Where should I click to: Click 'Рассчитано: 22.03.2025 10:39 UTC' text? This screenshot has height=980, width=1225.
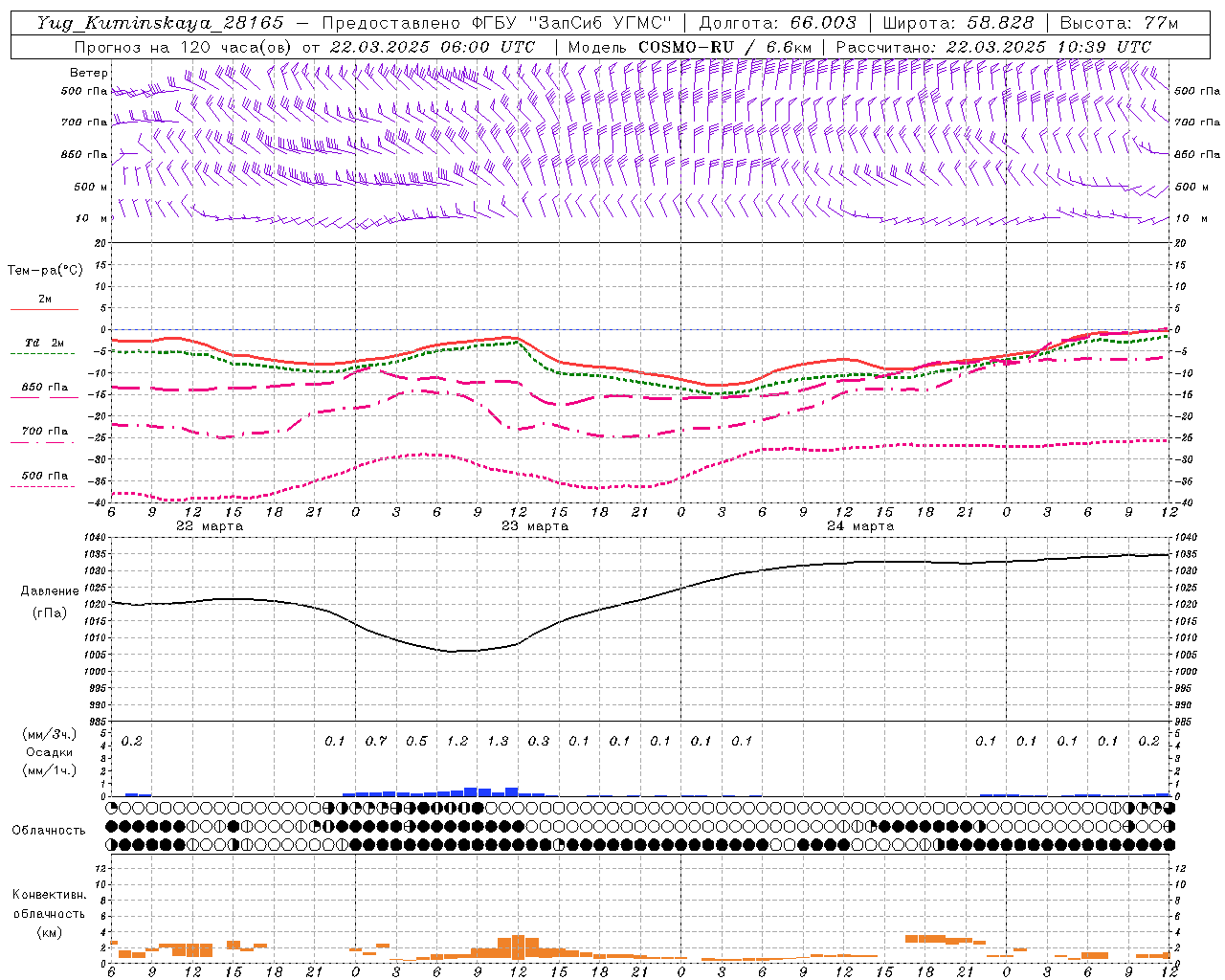tap(993, 47)
